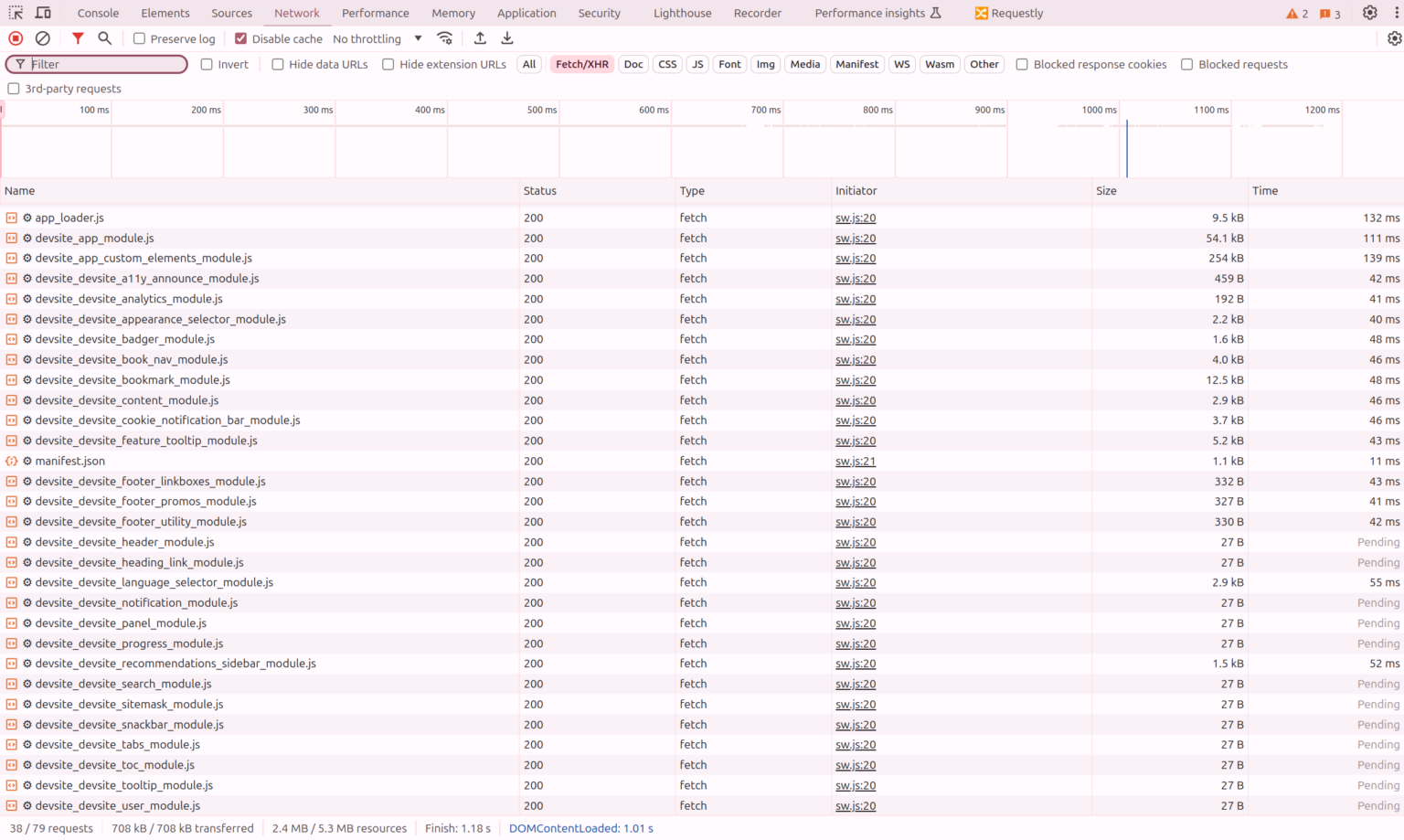The image size is (1404, 840).
Task: Enable the Preserve log checkbox
Action: 139,38
